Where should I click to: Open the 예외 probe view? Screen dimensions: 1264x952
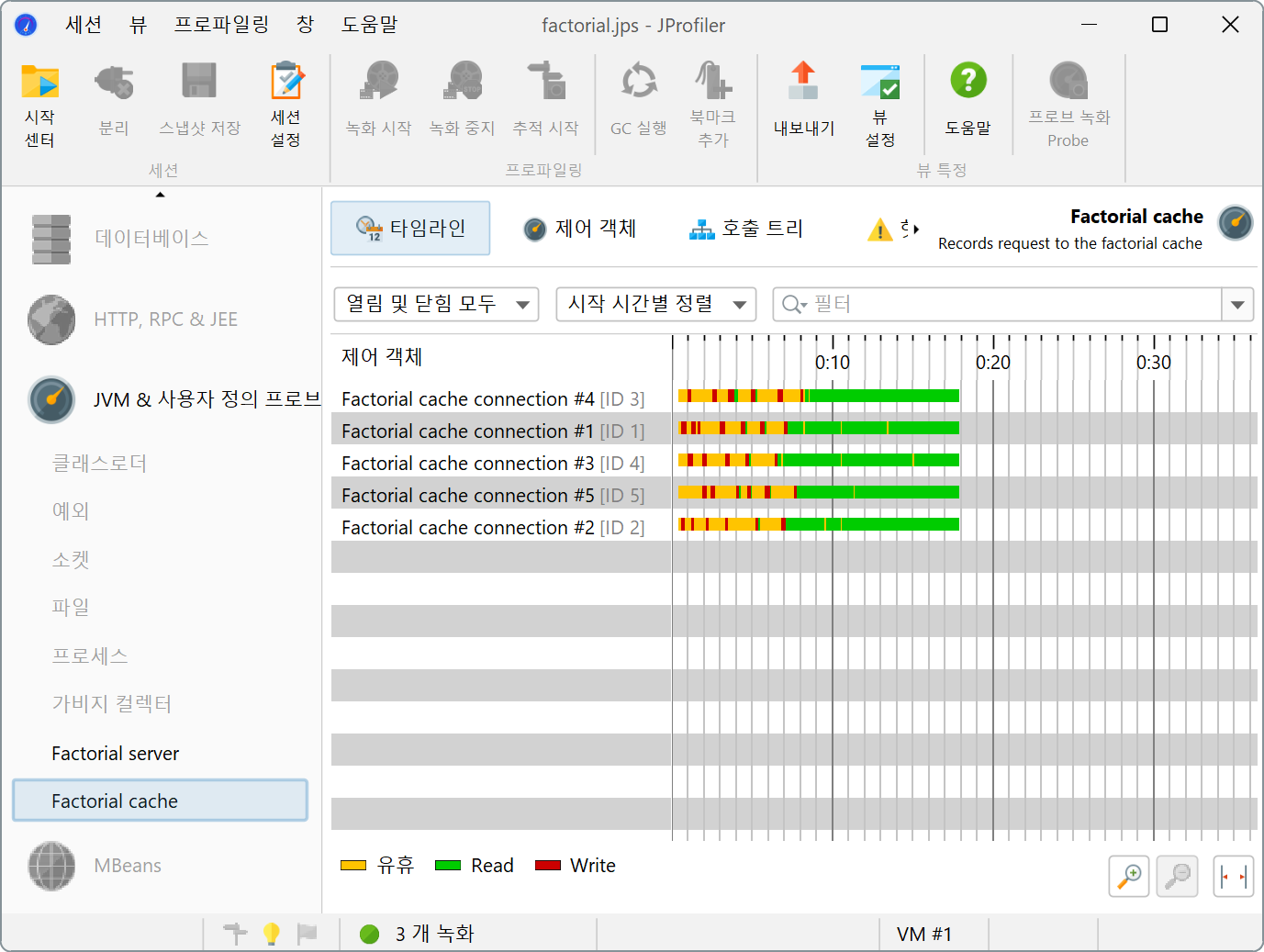(71, 511)
